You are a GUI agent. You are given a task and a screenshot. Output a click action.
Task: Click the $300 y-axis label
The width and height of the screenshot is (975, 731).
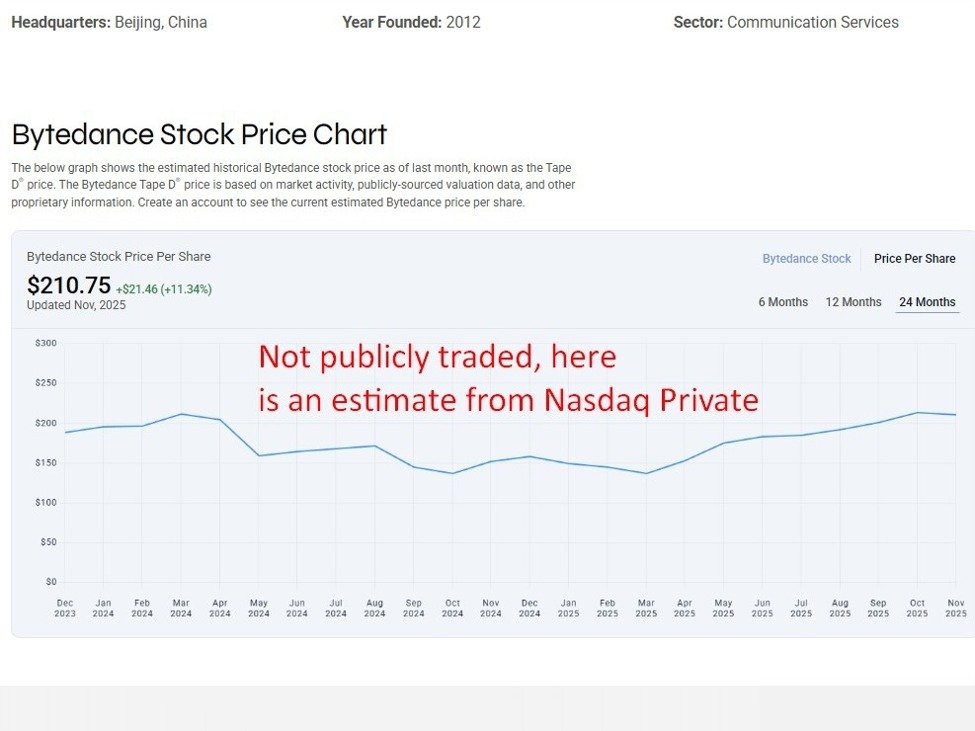[x=45, y=343]
